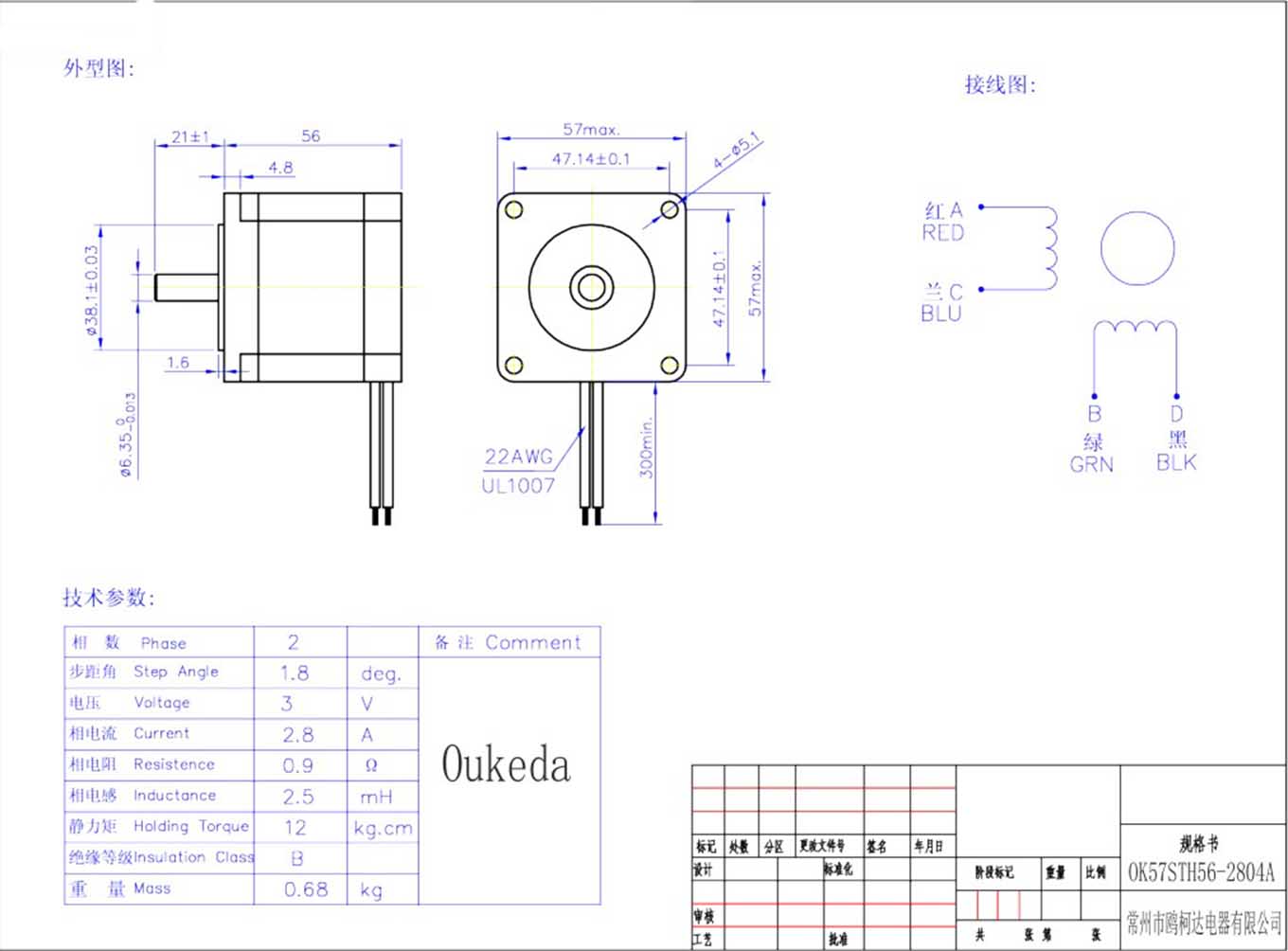1288x951 pixels.
Task: Click the GRN wire label
Action: (x=1091, y=464)
